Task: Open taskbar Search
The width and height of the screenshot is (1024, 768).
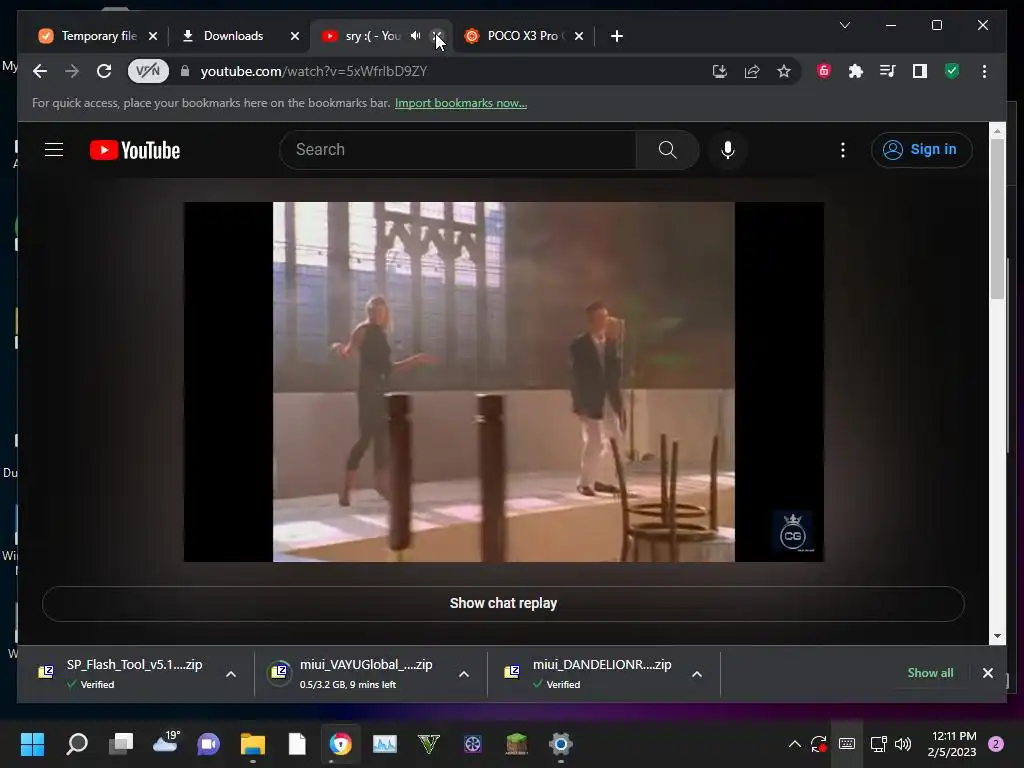Action: (77, 744)
